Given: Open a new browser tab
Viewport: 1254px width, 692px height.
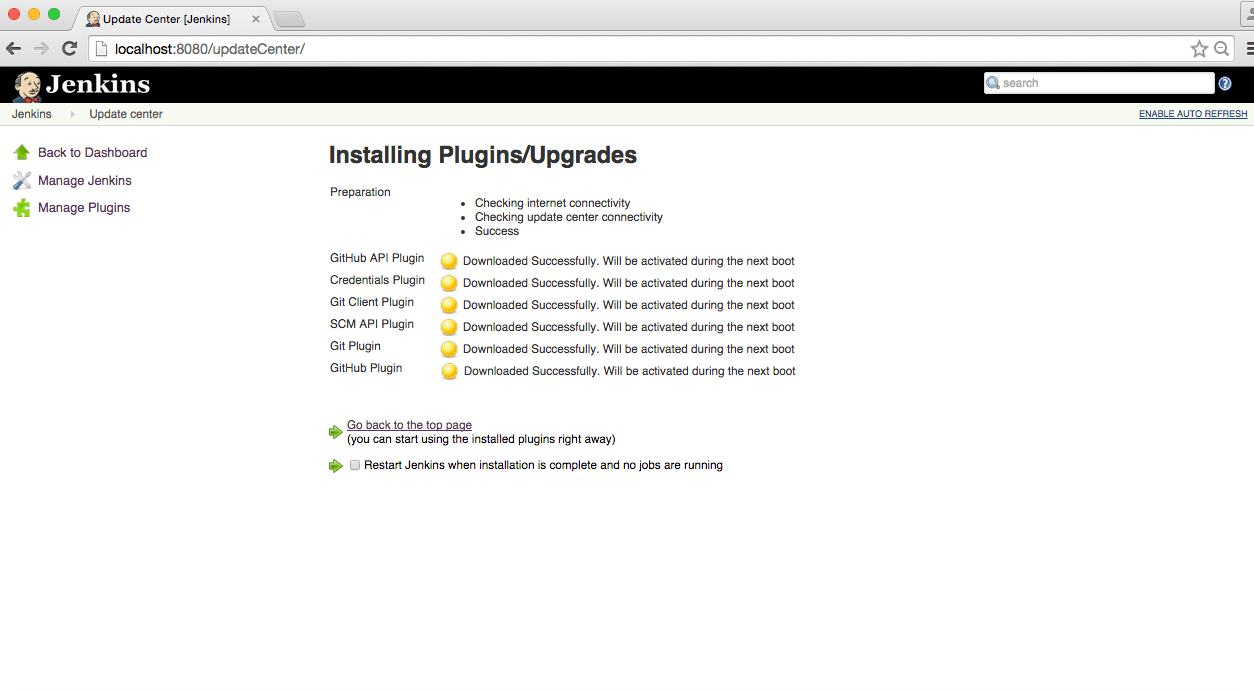Looking at the screenshot, I should pyautogui.click(x=289, y=20).
